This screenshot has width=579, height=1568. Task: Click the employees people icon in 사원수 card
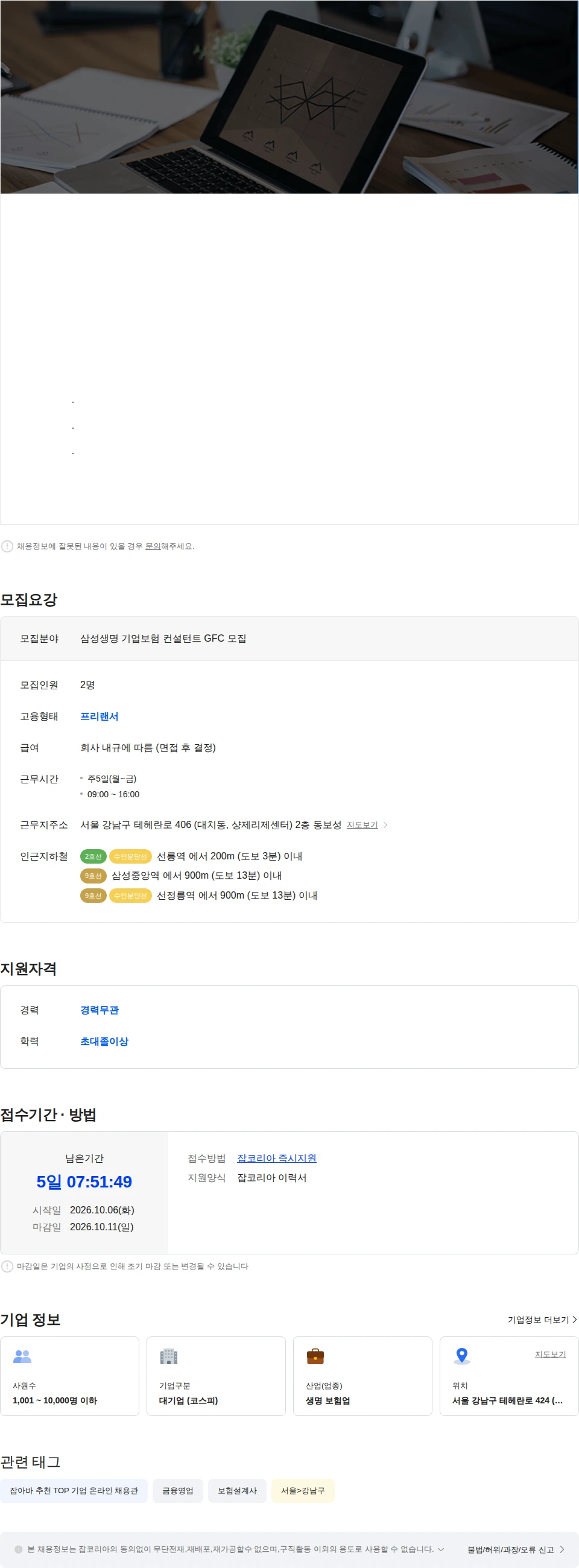coord(22,1356)
